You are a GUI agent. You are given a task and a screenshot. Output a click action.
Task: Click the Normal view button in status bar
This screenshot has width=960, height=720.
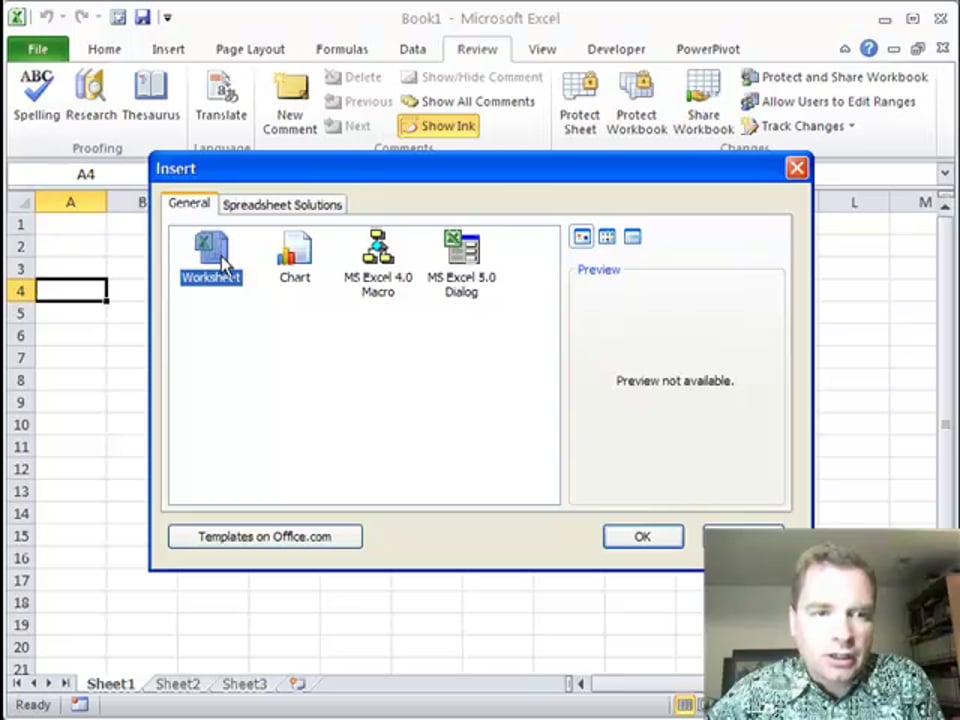point(684,705)
